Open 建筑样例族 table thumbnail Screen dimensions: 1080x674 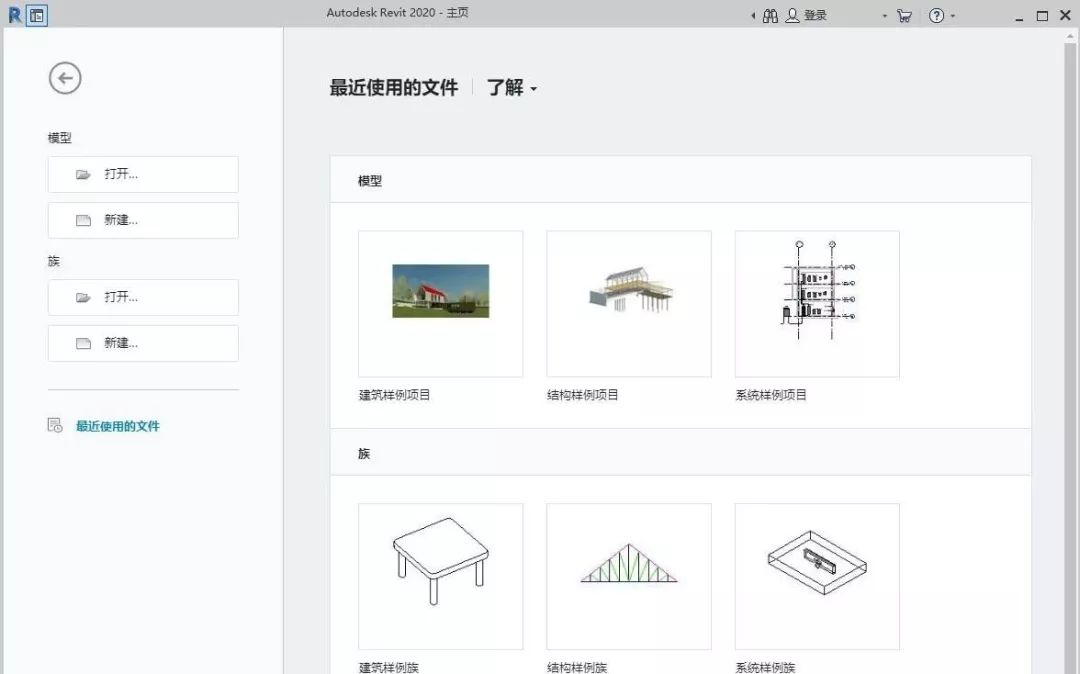pyautogui.click(x=440, y=576)
